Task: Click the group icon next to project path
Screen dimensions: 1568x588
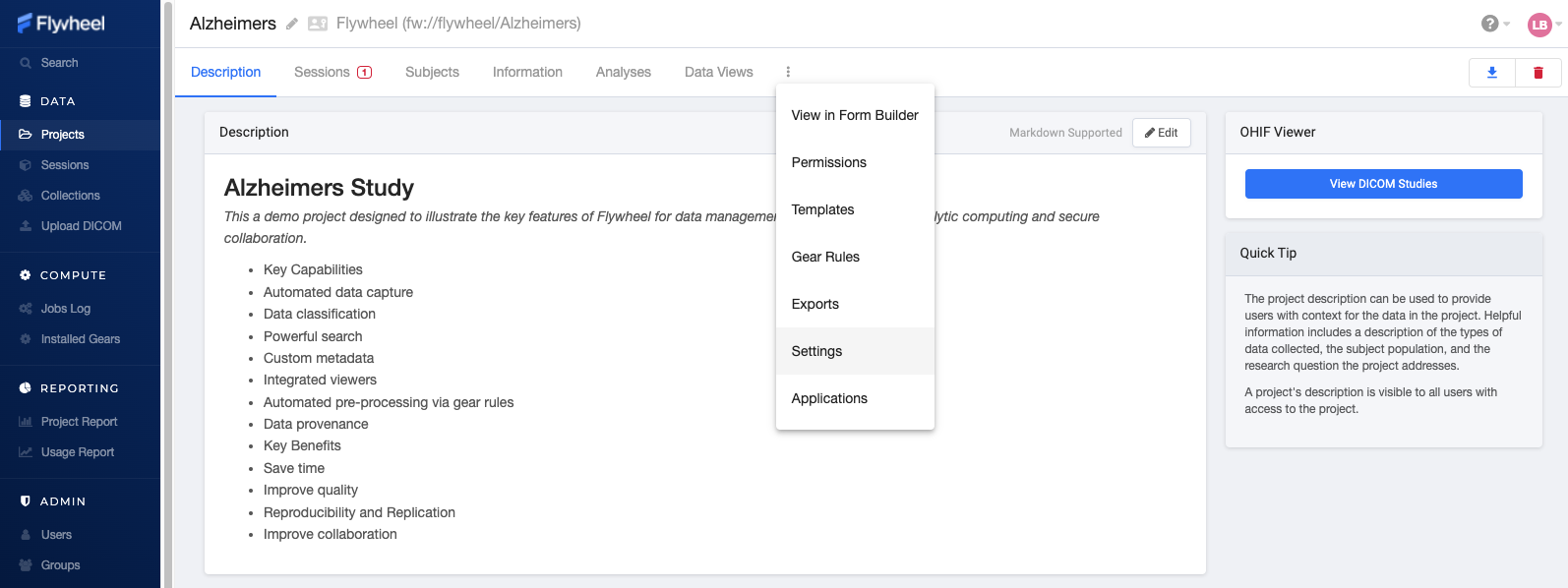Action: click(318, 24)
